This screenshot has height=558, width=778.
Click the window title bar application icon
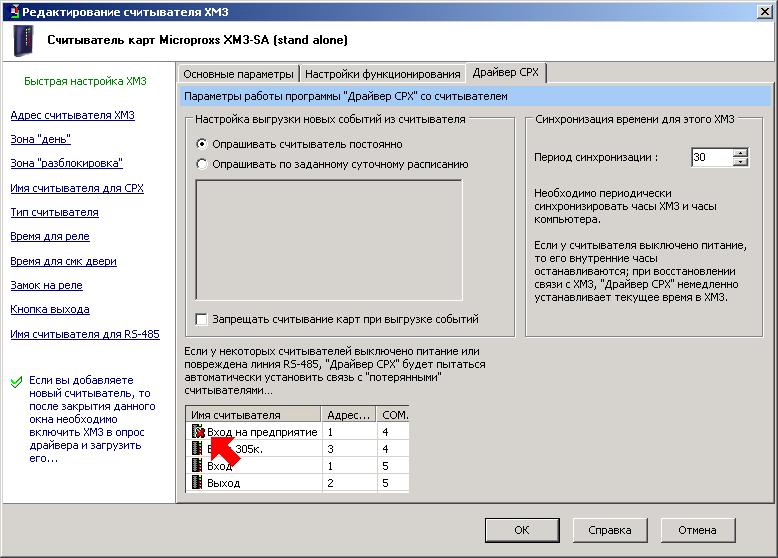(x=11, y=9)
